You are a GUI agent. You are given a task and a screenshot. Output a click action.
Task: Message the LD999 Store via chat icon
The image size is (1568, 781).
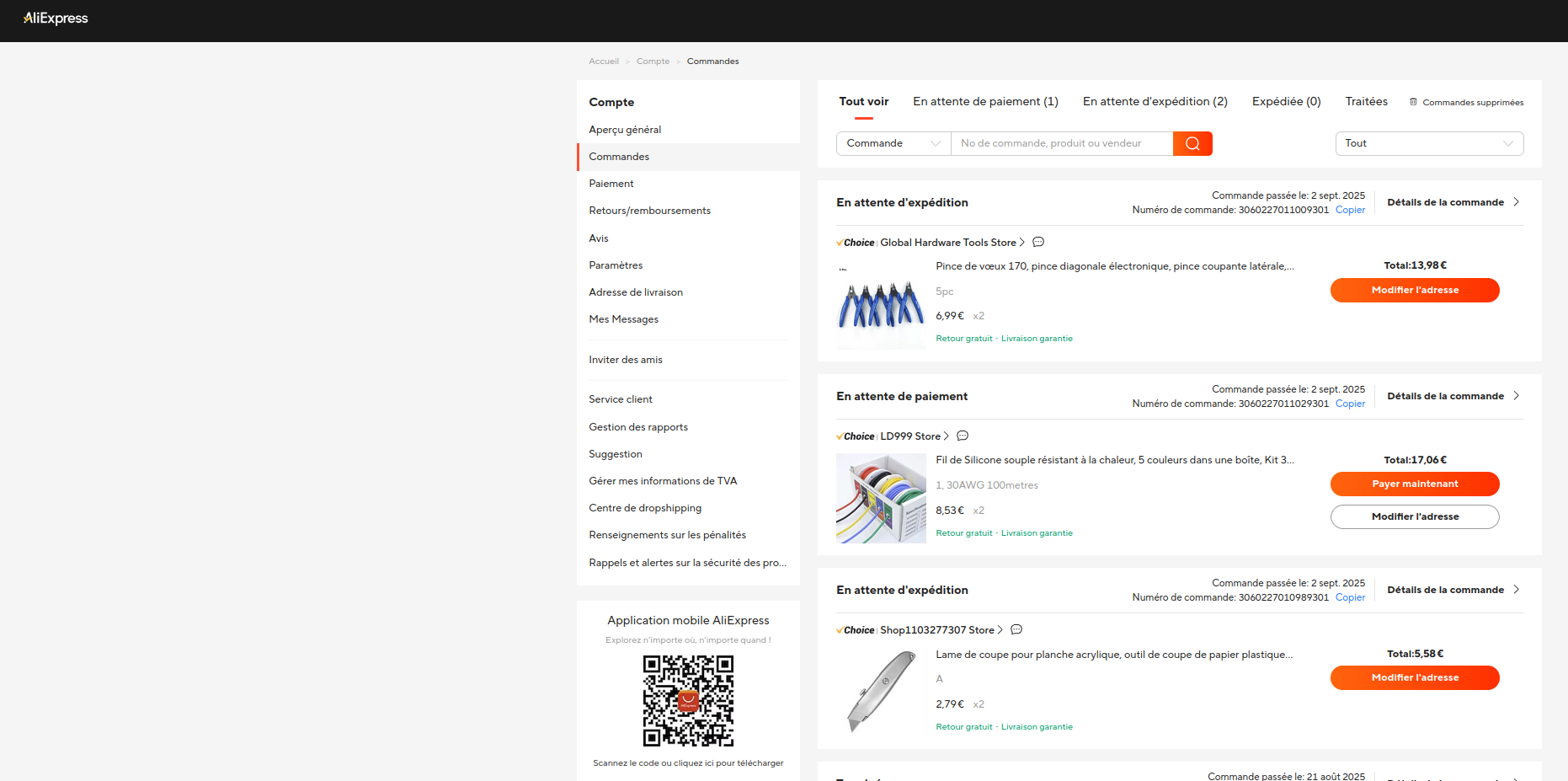click(963, 436)
